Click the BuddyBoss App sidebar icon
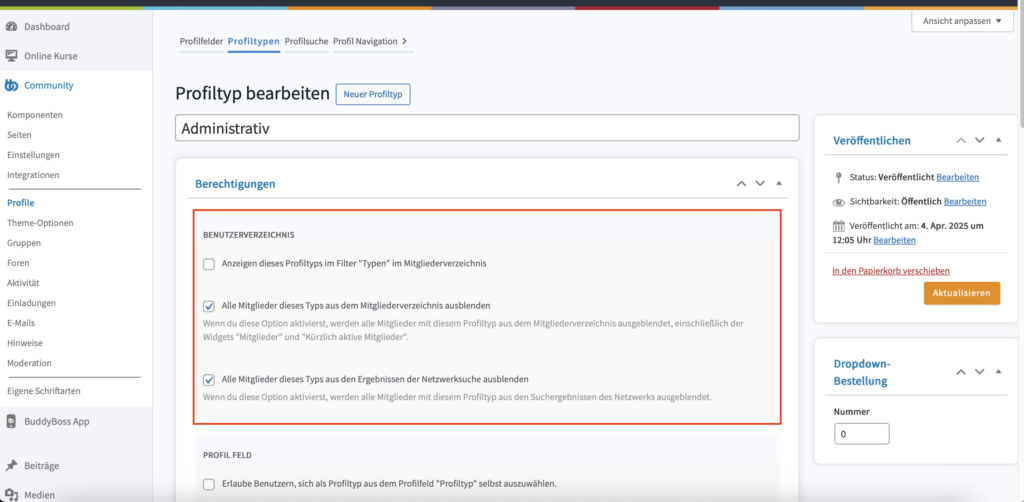1024x502 pixels. pyautogui.click(x=12, y=421)
